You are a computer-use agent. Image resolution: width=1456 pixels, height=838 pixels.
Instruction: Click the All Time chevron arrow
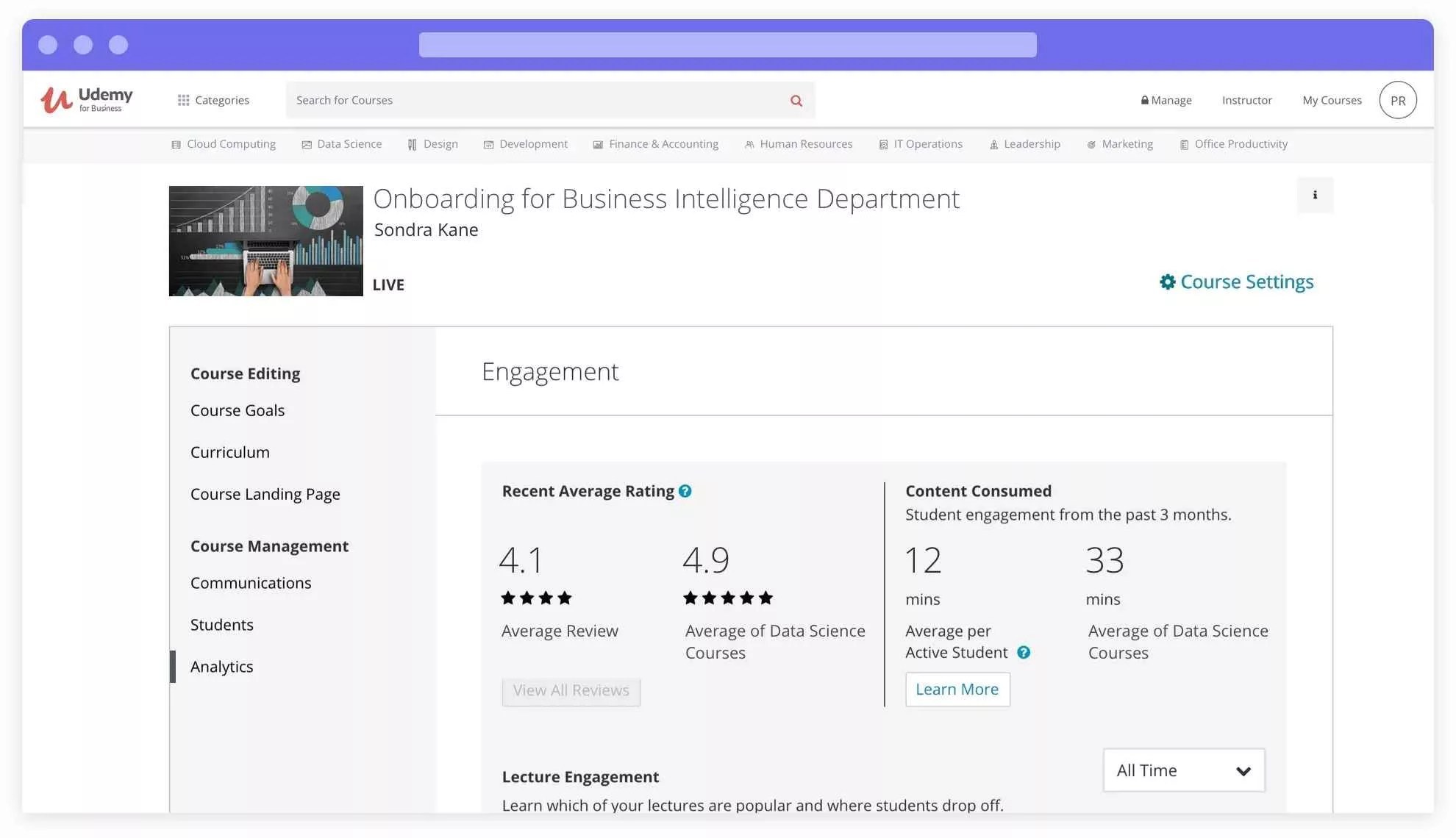1243,771
